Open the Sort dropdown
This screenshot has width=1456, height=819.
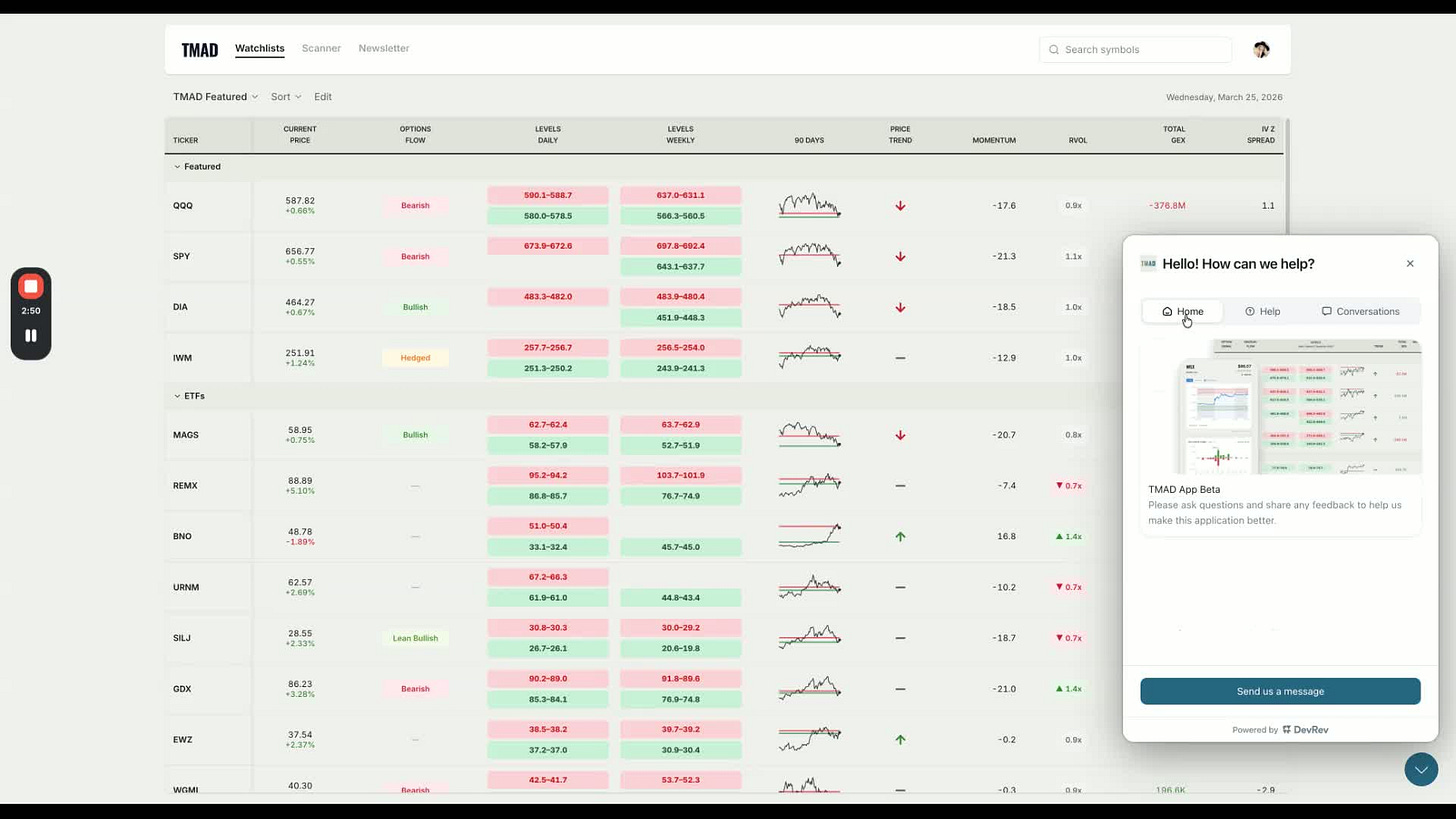coord(285,97)
